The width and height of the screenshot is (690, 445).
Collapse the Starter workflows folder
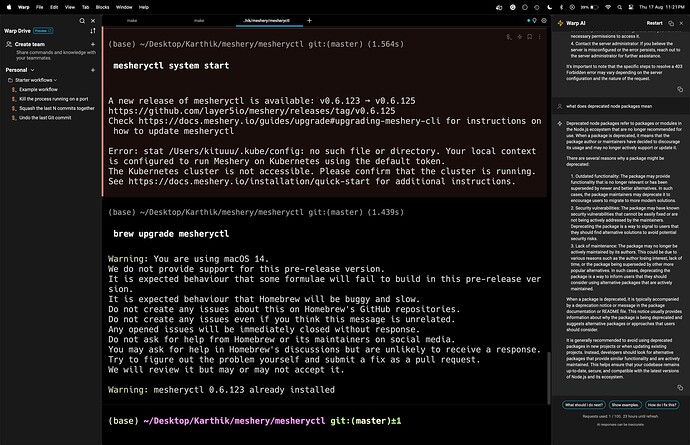pos(34,80)
